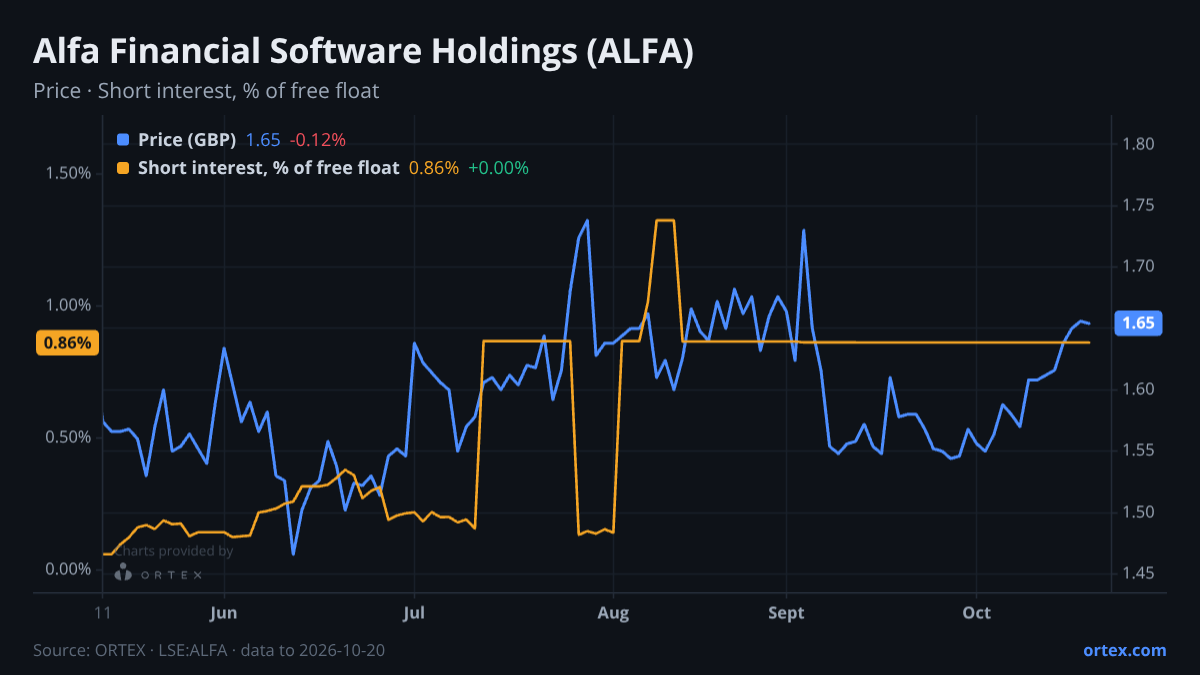The width and height of the screenshot is (1200, 675).
Task: Click the 0.86% short interest legend value
Action: (x=434, y=168)
